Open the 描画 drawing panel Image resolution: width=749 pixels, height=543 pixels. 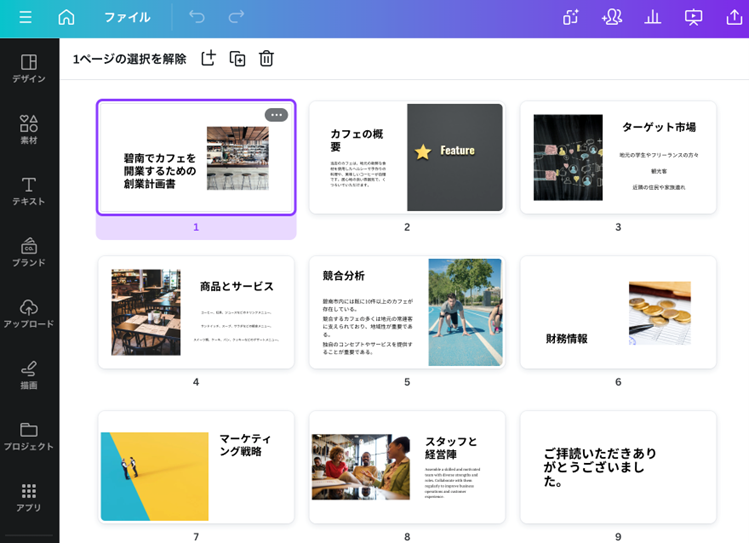[29, 375]
